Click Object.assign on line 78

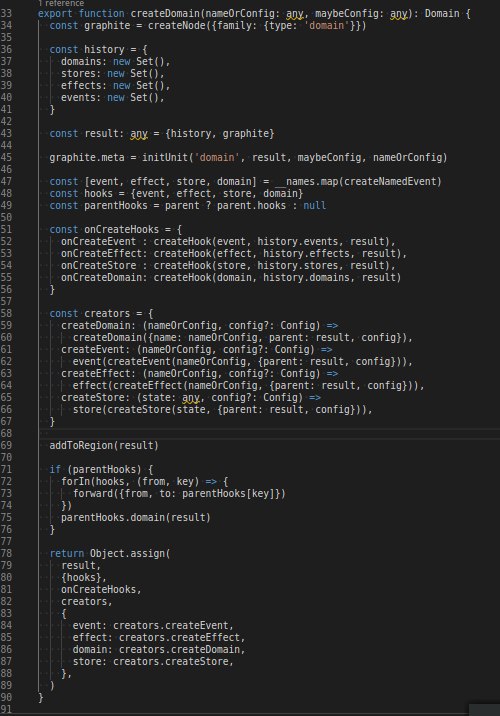pyautogui.click(x=127, y=553)
